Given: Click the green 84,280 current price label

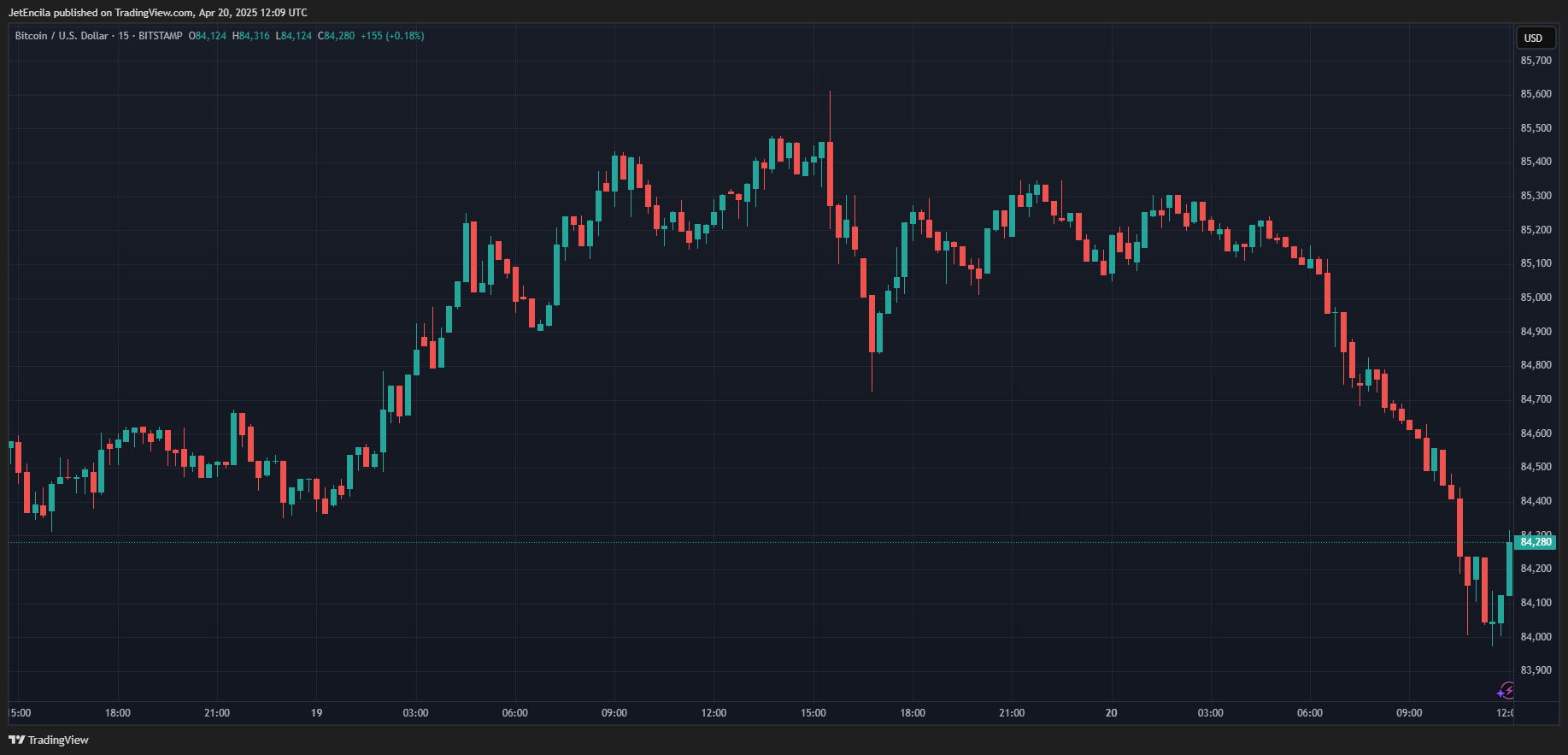Looking at the screenshot, I should 1536,542.
